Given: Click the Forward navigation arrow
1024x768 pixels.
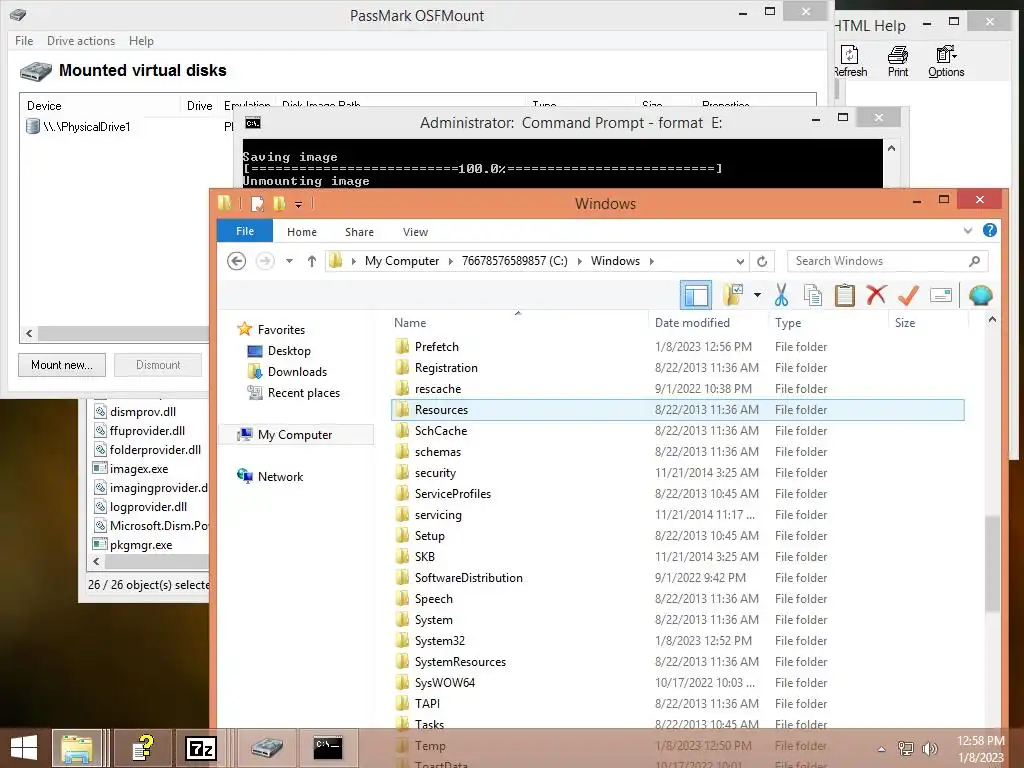Looking at the screenshot, I should (264, 261).
